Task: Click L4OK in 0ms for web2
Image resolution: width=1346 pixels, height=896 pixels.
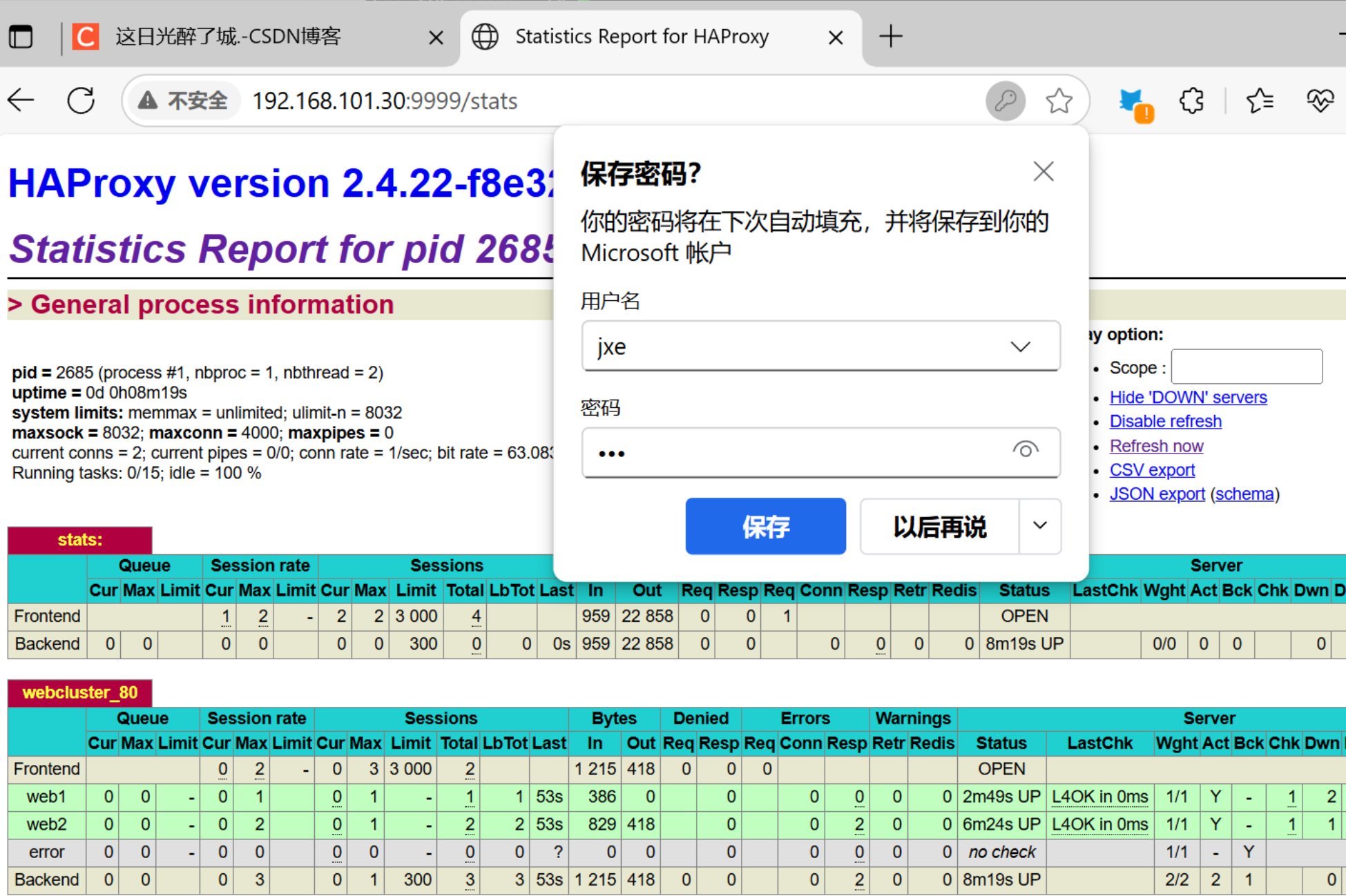Action: pos(1099,824)
